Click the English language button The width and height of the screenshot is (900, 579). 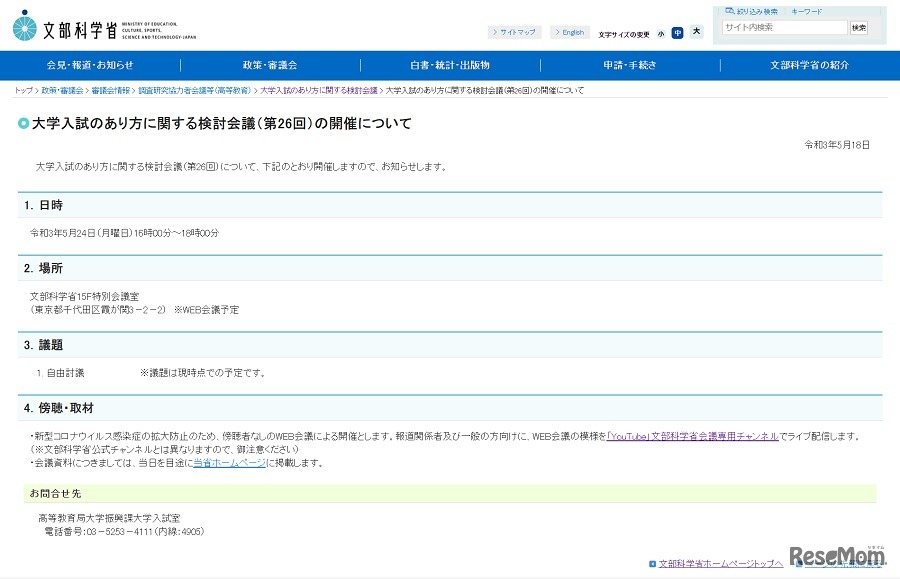570,31
